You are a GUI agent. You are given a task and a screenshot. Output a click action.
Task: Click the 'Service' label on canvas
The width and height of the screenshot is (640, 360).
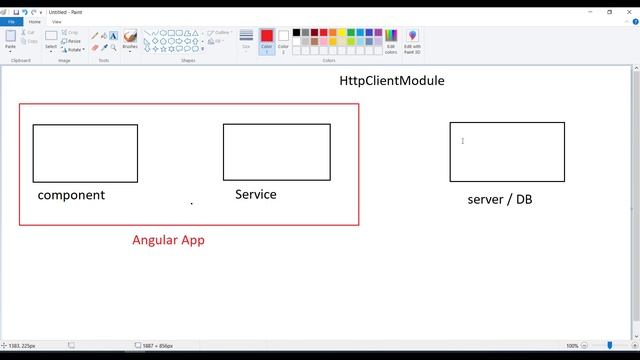pyautogui.click(x=256, y=194)
